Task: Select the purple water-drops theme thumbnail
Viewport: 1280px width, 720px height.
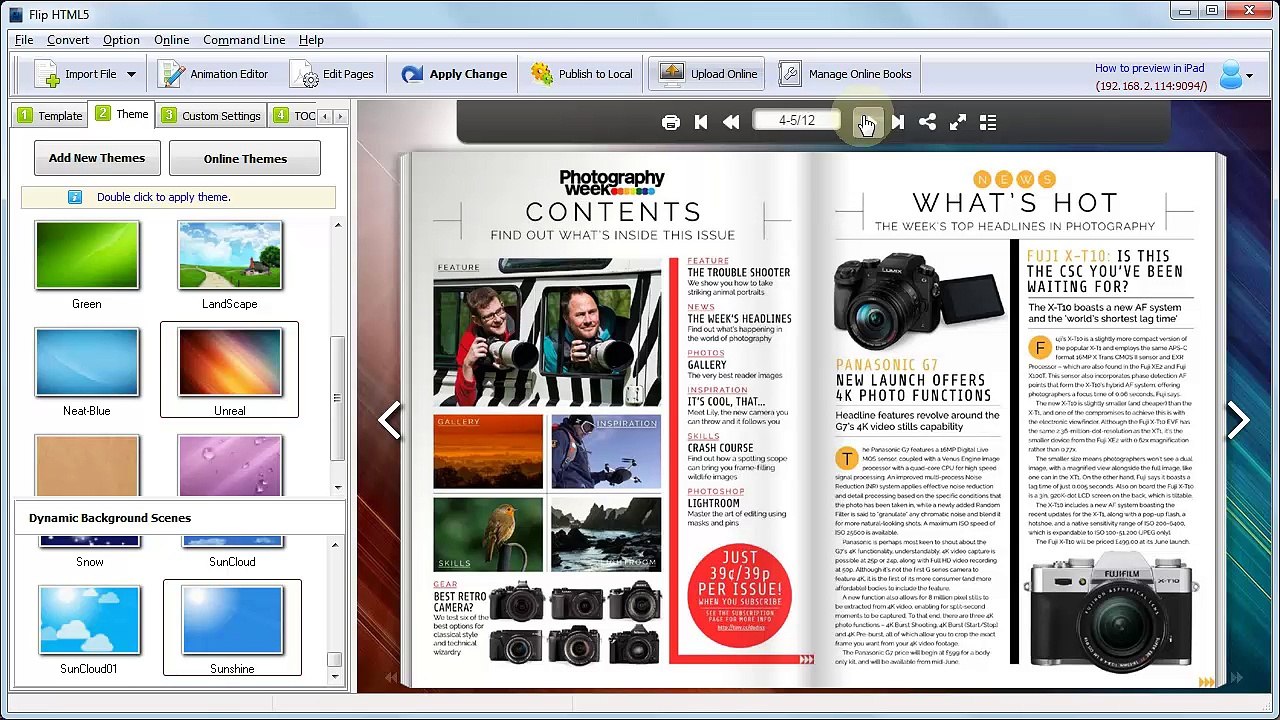Action: tap(230, 465)
